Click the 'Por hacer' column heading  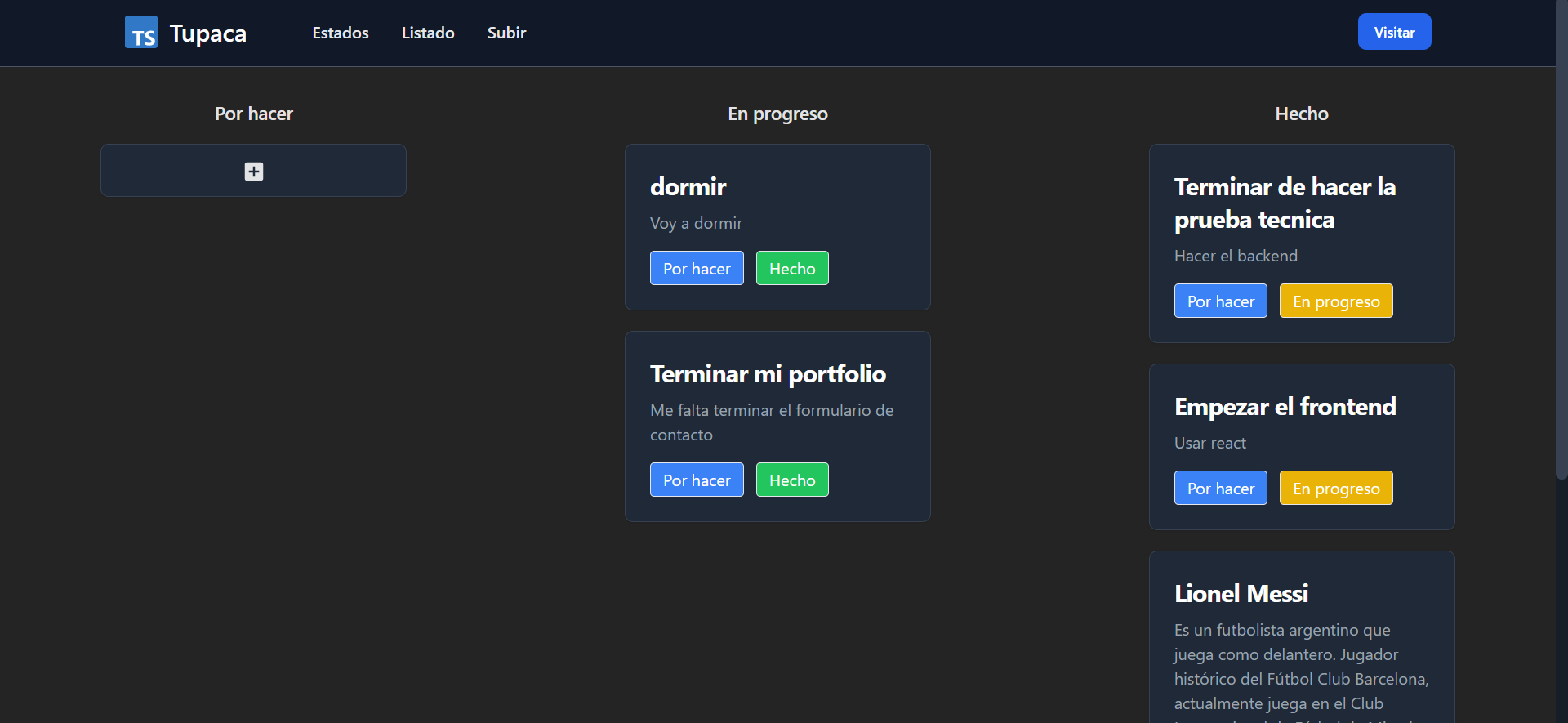[x=254, y=114]
